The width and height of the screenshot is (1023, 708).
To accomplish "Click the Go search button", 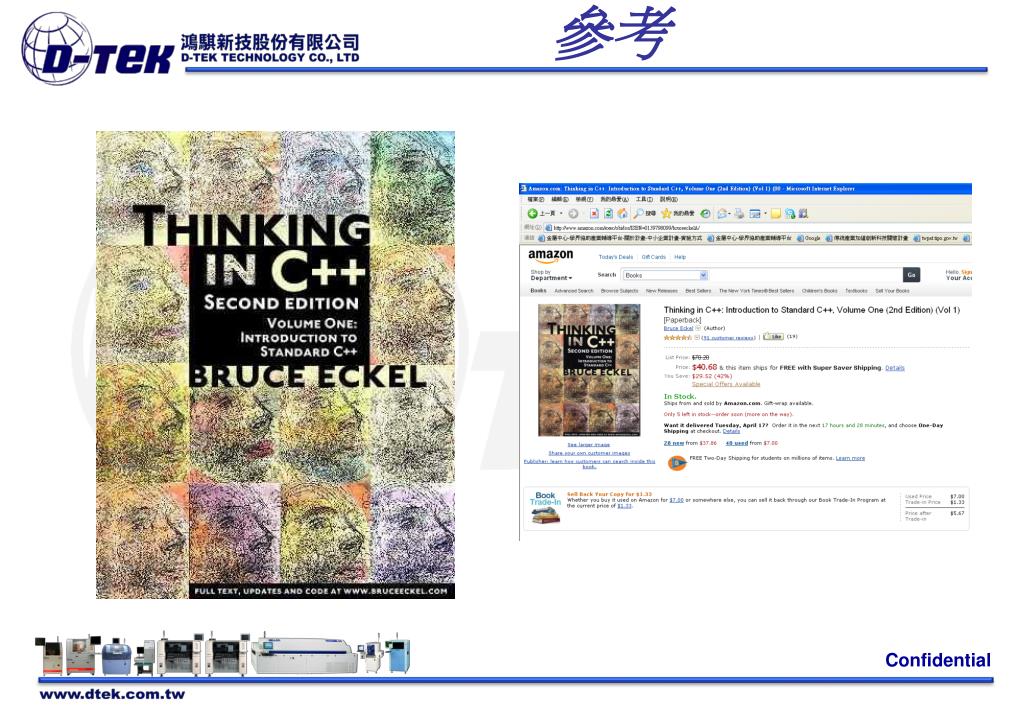I will 911,275.
